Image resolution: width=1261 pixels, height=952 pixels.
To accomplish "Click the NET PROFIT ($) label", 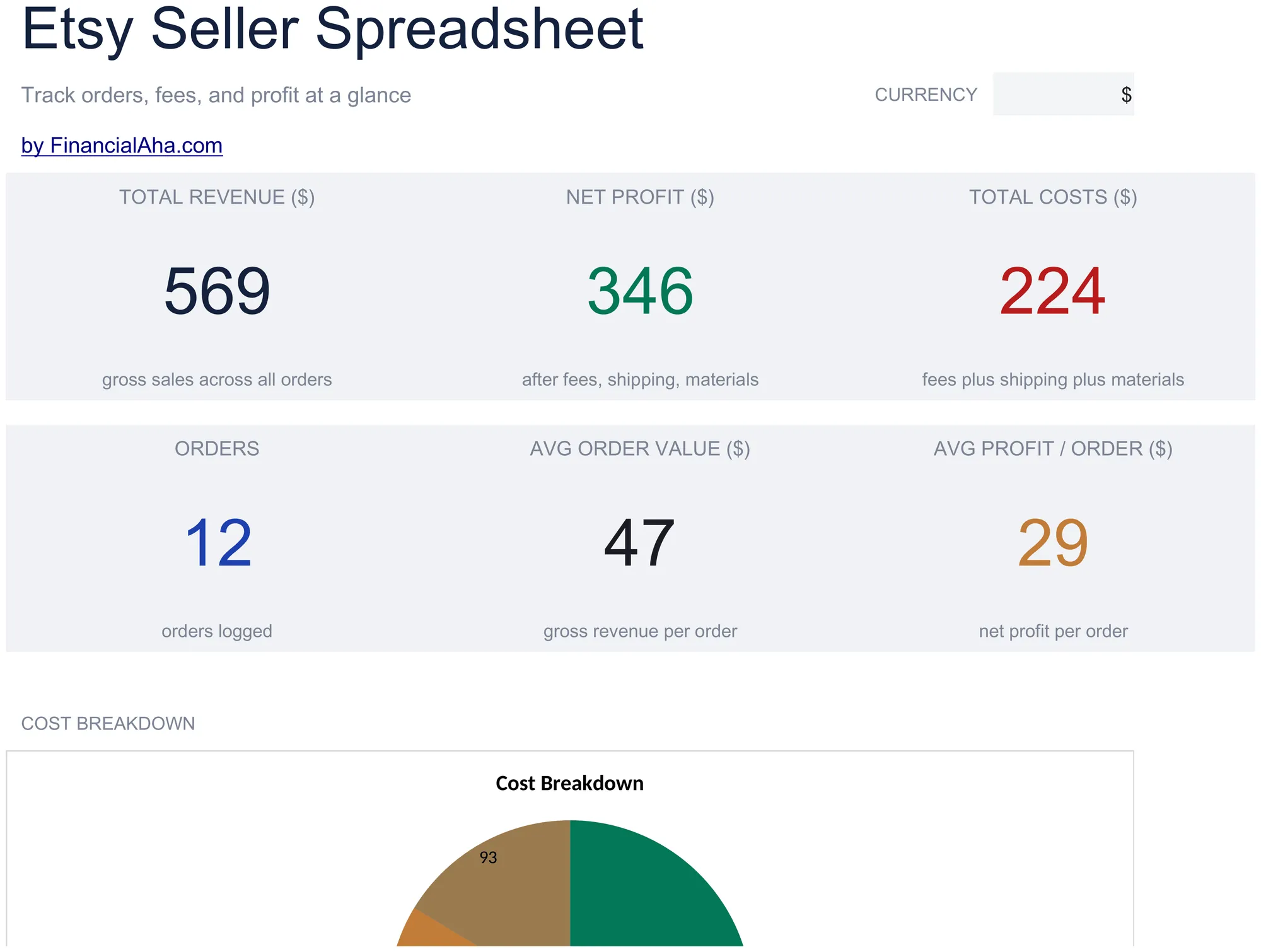I will (x=640, y=197).
